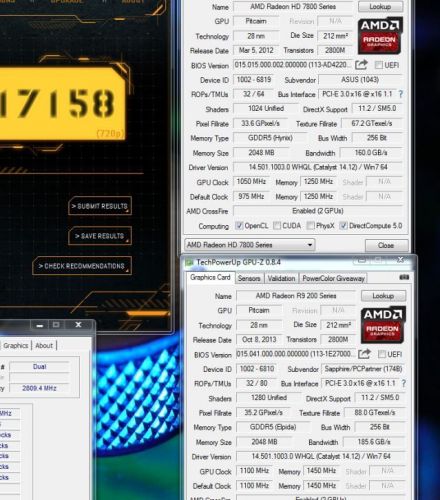Click the Default Clock value 975 MHz

pyautogui.click(x=251, y=196)
